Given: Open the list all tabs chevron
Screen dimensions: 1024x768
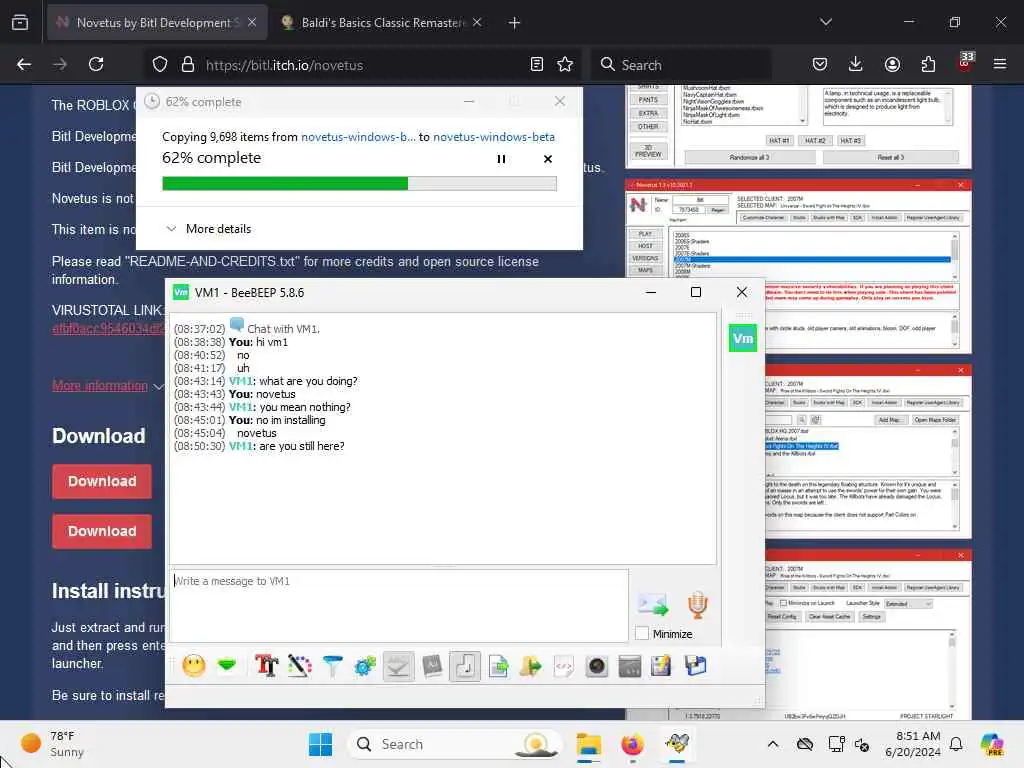Looking at the screenshot, I should (826, 22).
